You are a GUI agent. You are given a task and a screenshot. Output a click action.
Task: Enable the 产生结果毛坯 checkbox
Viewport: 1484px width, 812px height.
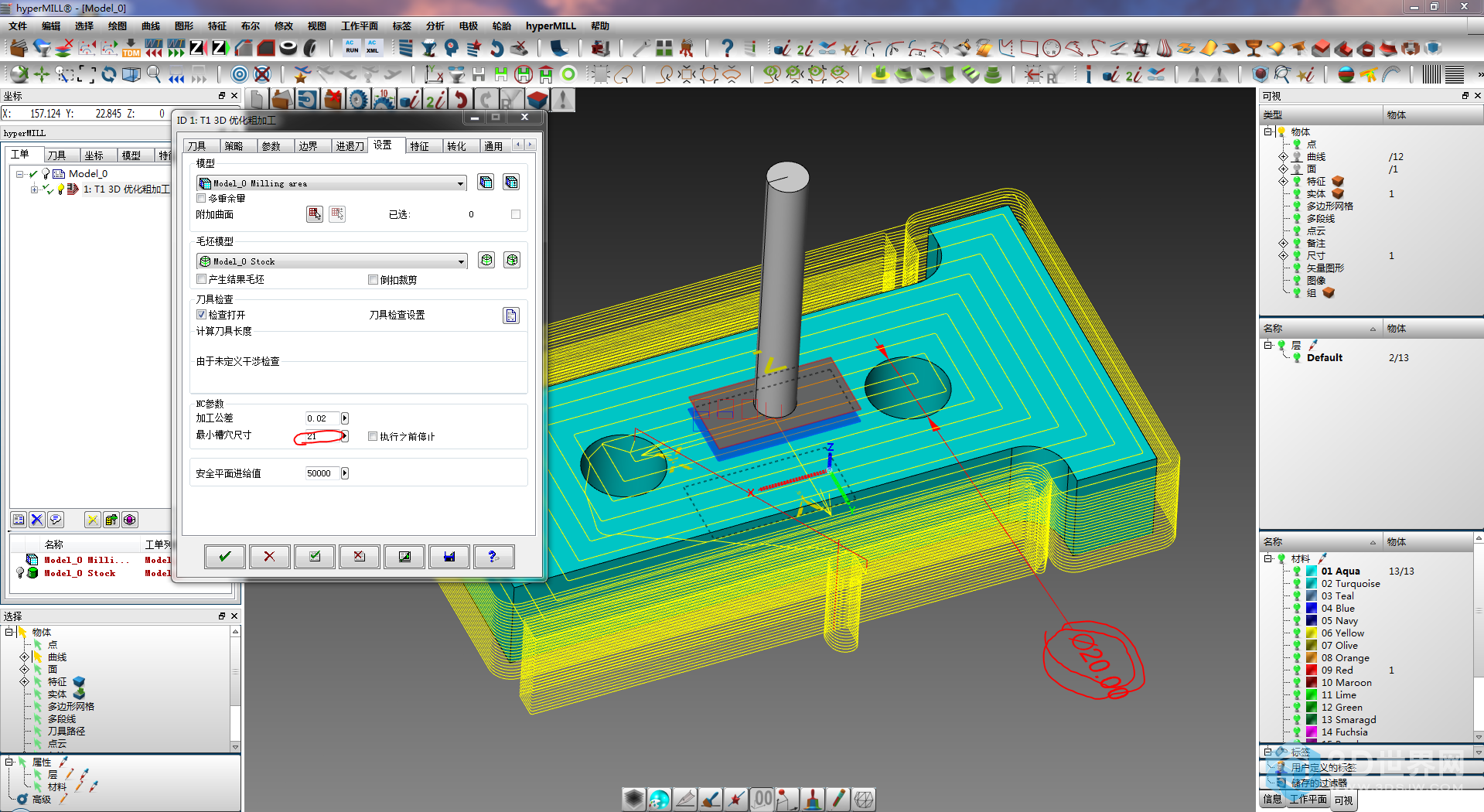(201, 279)
